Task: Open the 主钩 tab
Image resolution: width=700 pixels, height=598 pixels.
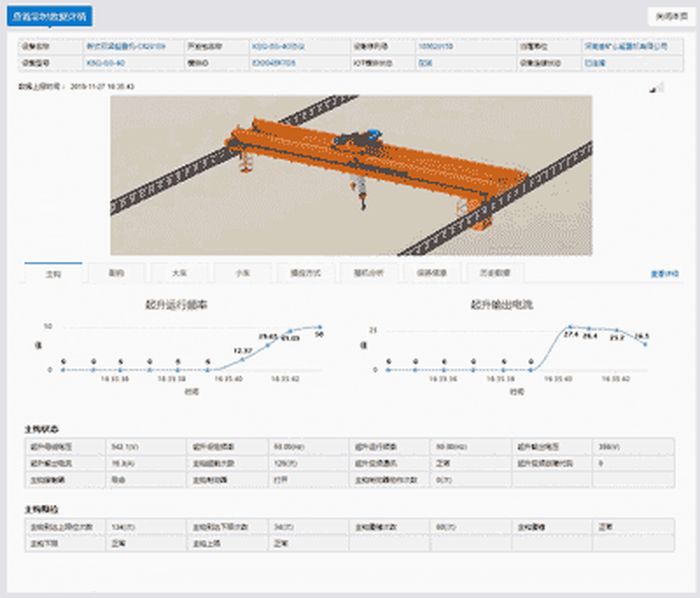Action: click(x=53, y=272)
